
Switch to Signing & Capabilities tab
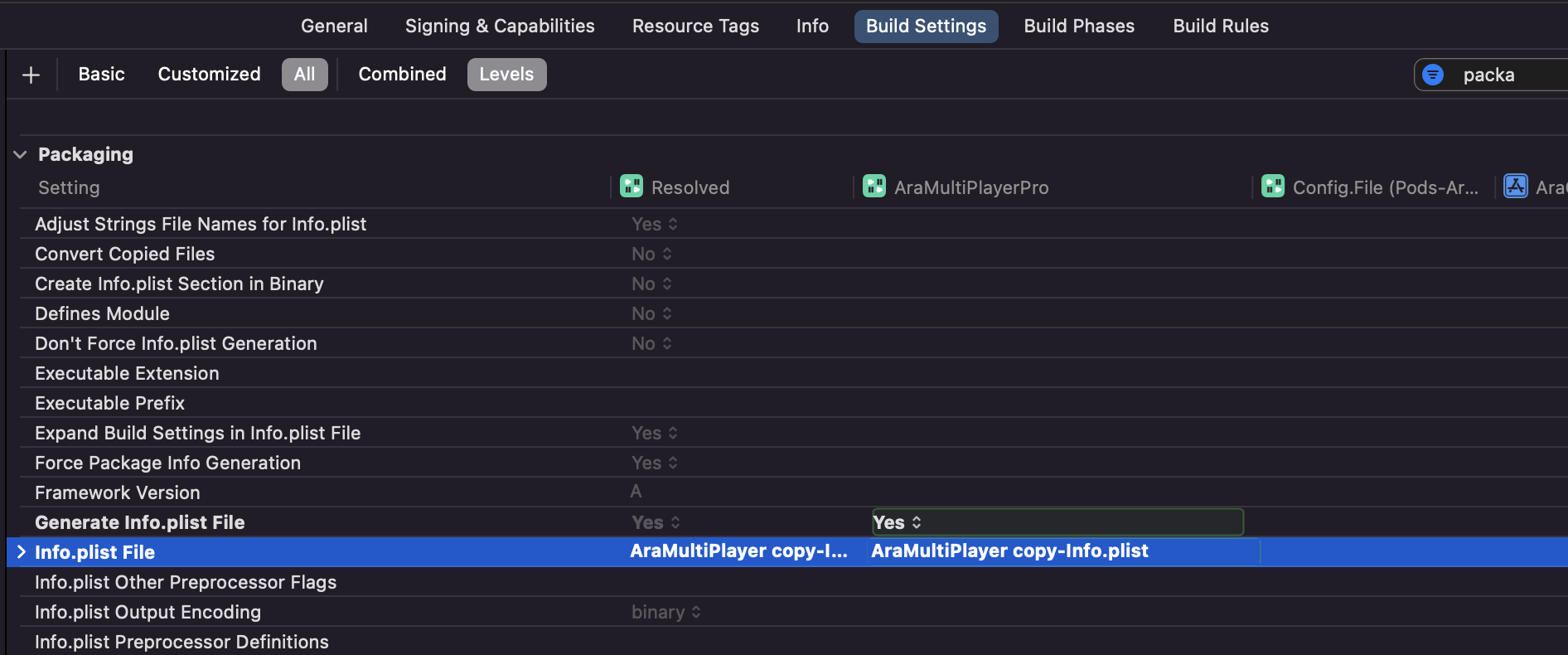[x=500, y=26]
